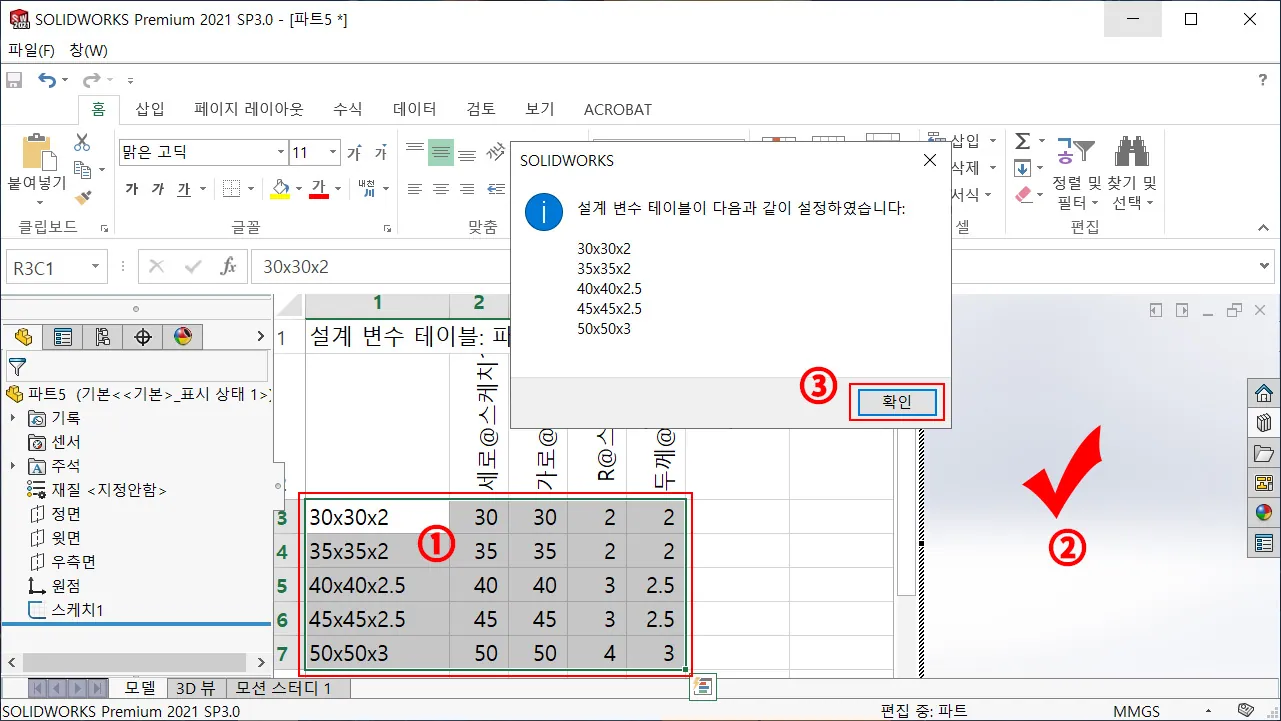The image size is (1281, 721).
Task: Click the yellow fill color swatch
Action: [x=280, y=188]
